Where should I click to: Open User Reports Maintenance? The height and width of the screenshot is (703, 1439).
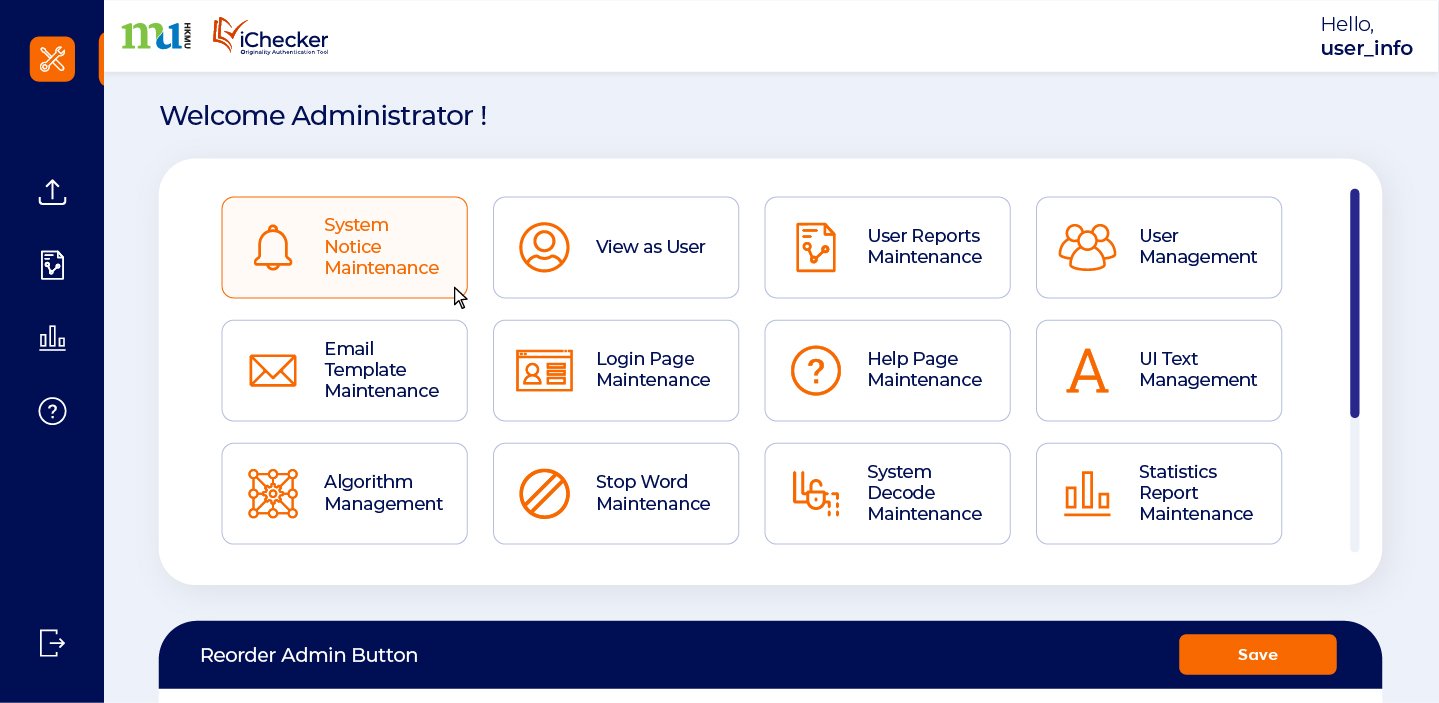click(x=888, y=247)
